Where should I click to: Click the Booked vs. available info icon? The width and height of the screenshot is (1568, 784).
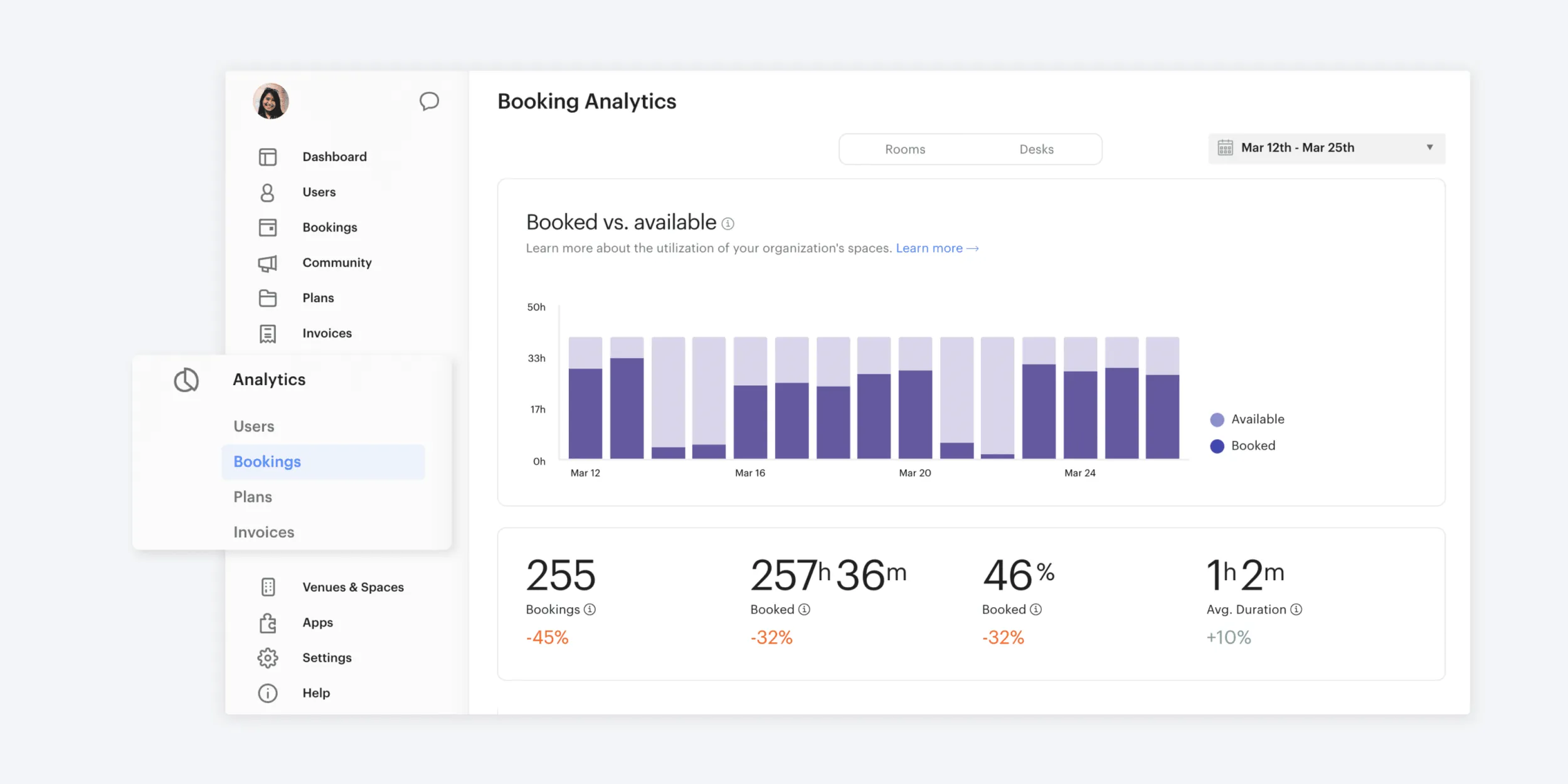tap(729, 223)
